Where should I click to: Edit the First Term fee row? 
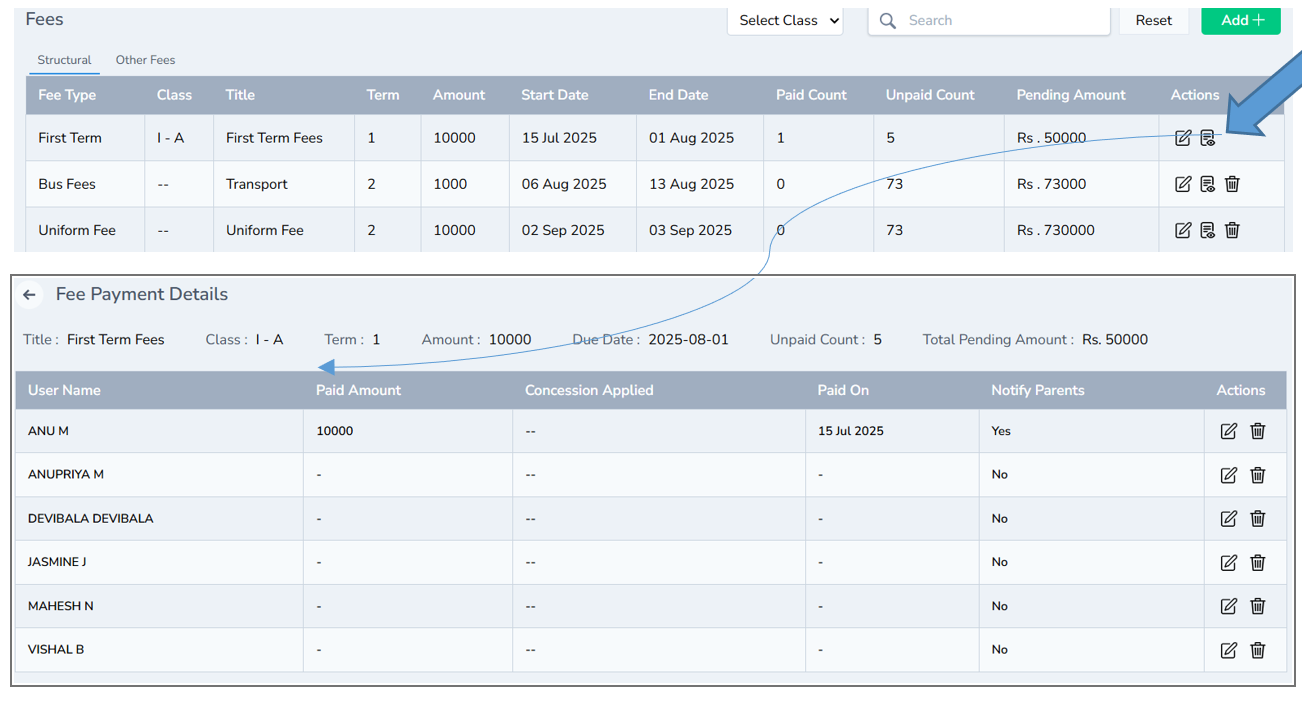coord(1183,138)
